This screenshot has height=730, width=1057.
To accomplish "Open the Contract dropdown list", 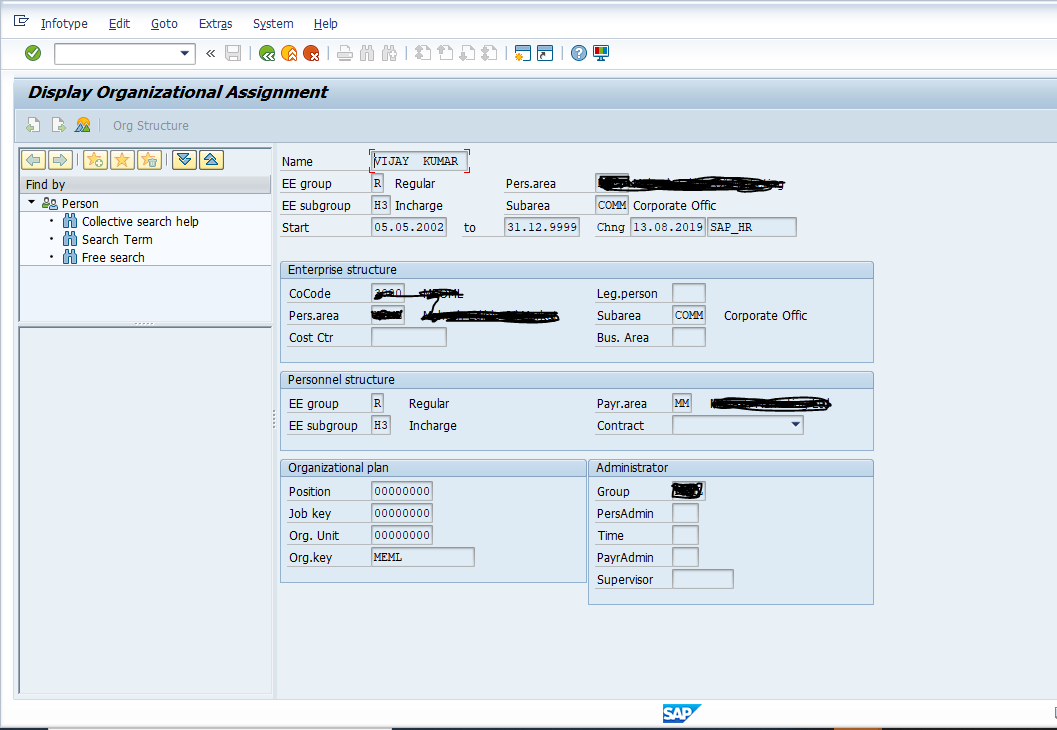I will click(x=797, y=424).
